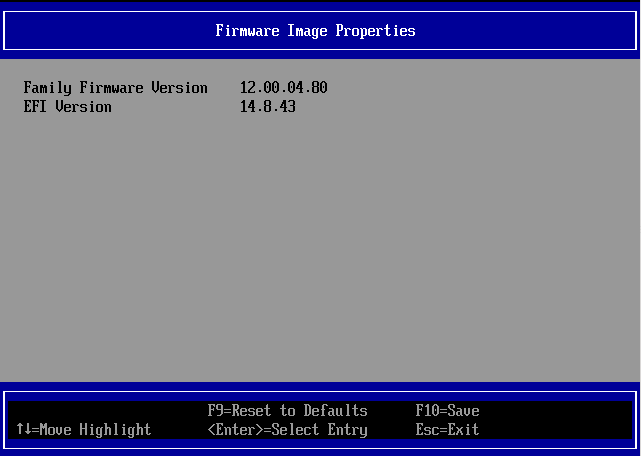
Task: Click the up-down arrows Move Highlight icon
Action: click(x=23, y=430)
